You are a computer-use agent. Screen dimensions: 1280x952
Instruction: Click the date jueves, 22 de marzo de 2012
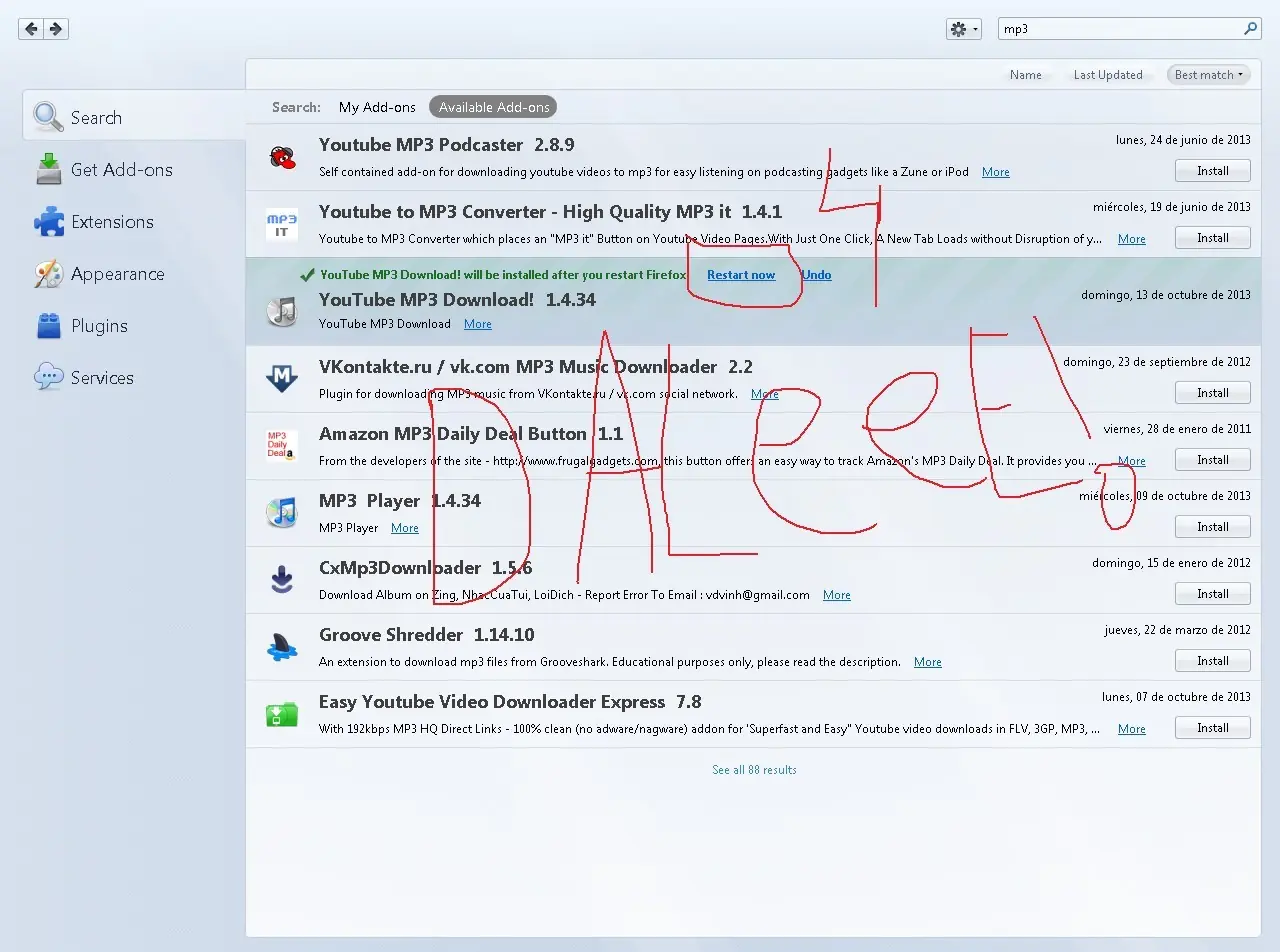(x=1178, y=630)
